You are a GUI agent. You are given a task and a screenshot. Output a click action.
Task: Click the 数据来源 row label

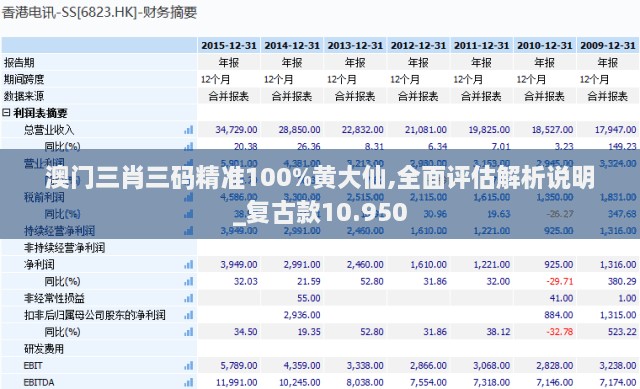pyautogui.click(x=24, y=96)
